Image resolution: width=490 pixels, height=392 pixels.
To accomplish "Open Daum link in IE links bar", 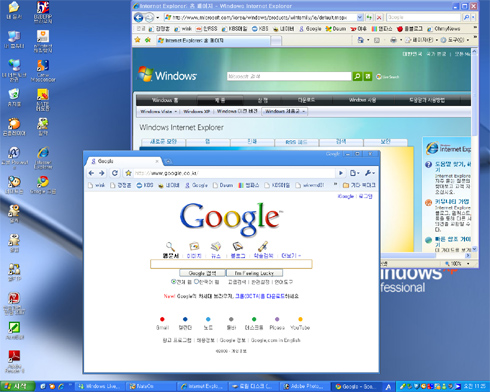I will 336,29.
